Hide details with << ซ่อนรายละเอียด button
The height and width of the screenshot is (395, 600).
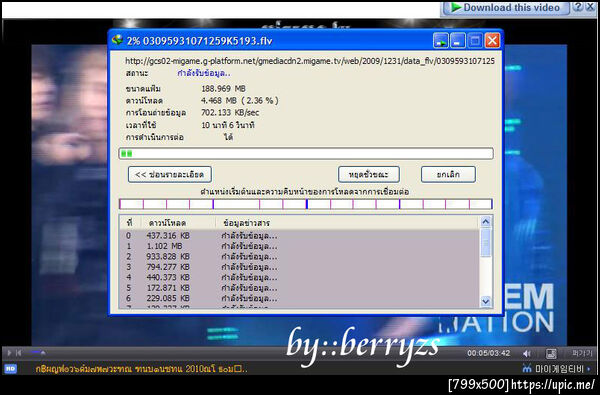click(170, 175)
